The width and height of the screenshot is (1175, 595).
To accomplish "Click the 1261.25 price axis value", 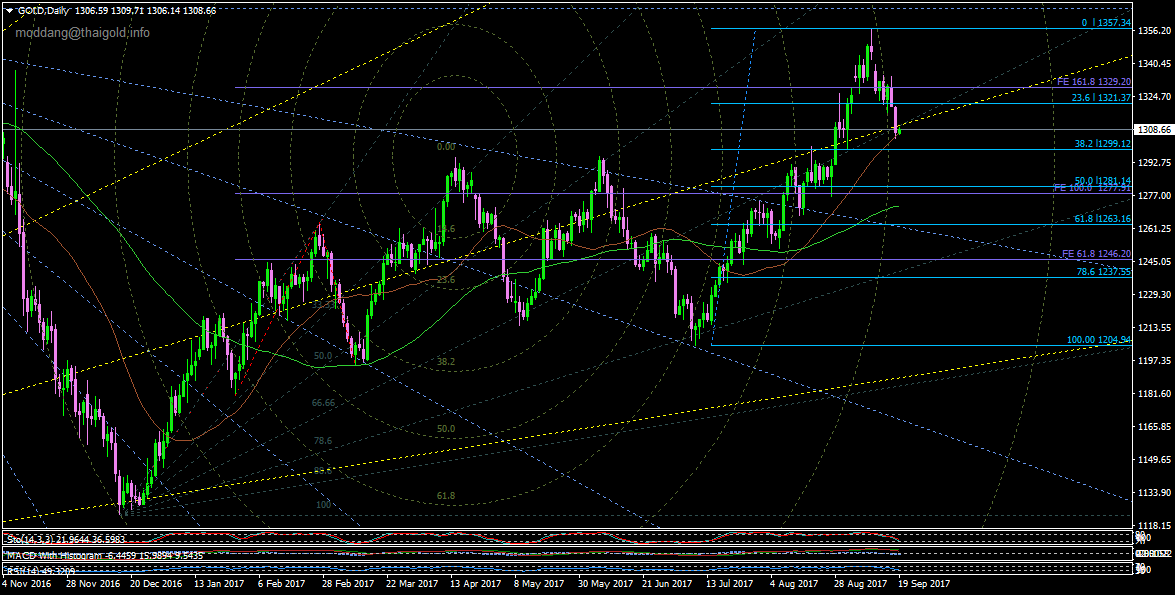I will (x=1155, y=229).
